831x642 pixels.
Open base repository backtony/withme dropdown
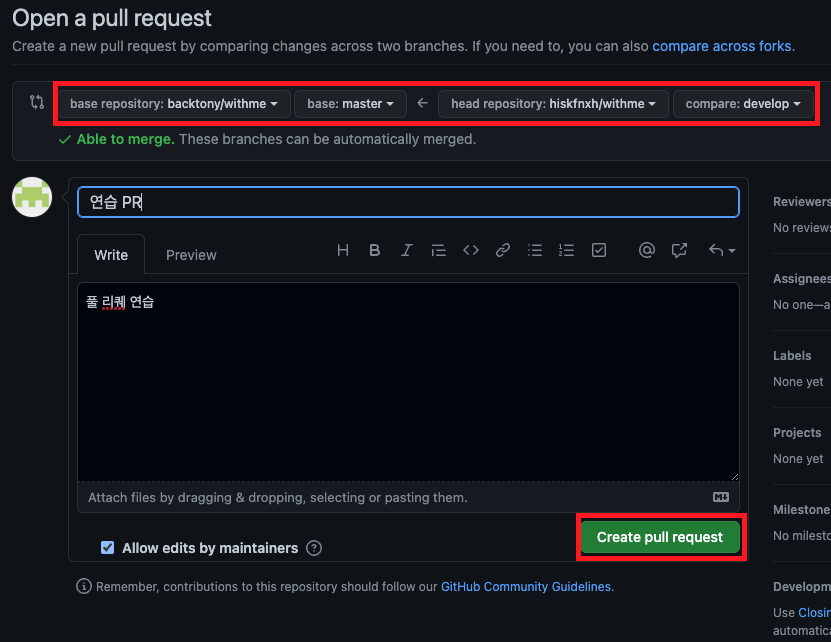click(x=174, y=103)
